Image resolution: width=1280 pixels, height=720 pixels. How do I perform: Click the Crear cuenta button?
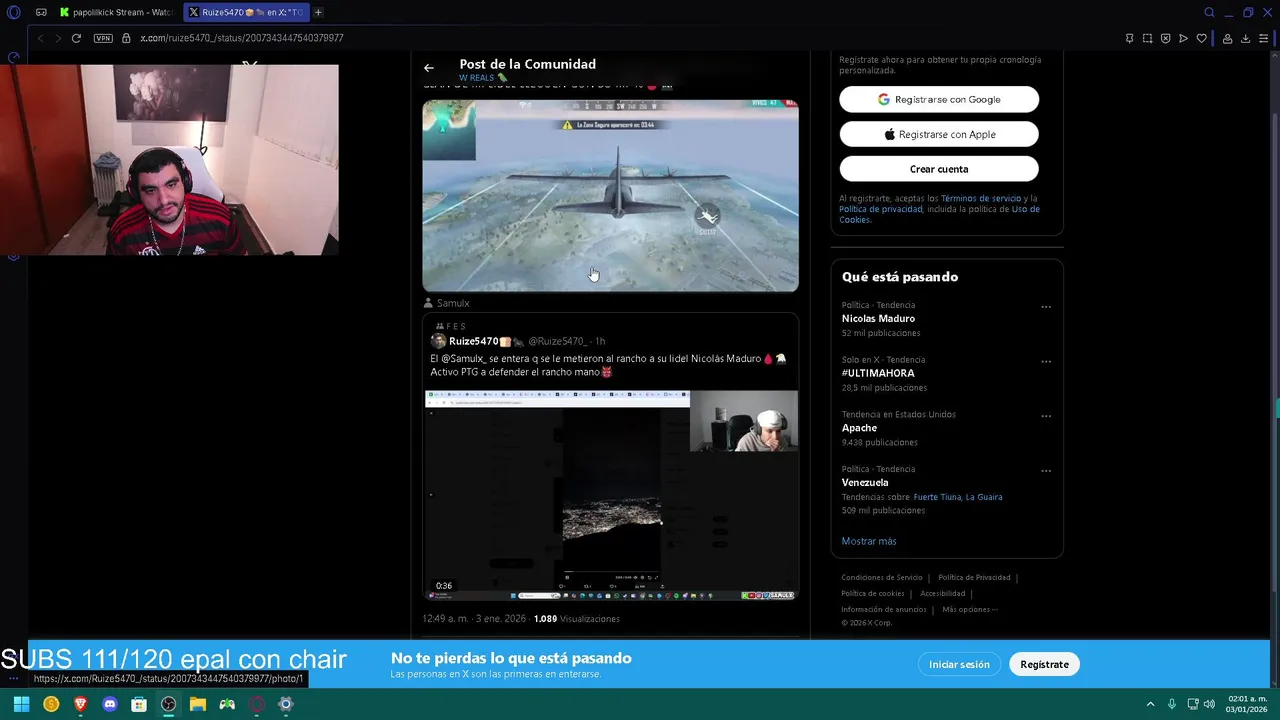939,169
